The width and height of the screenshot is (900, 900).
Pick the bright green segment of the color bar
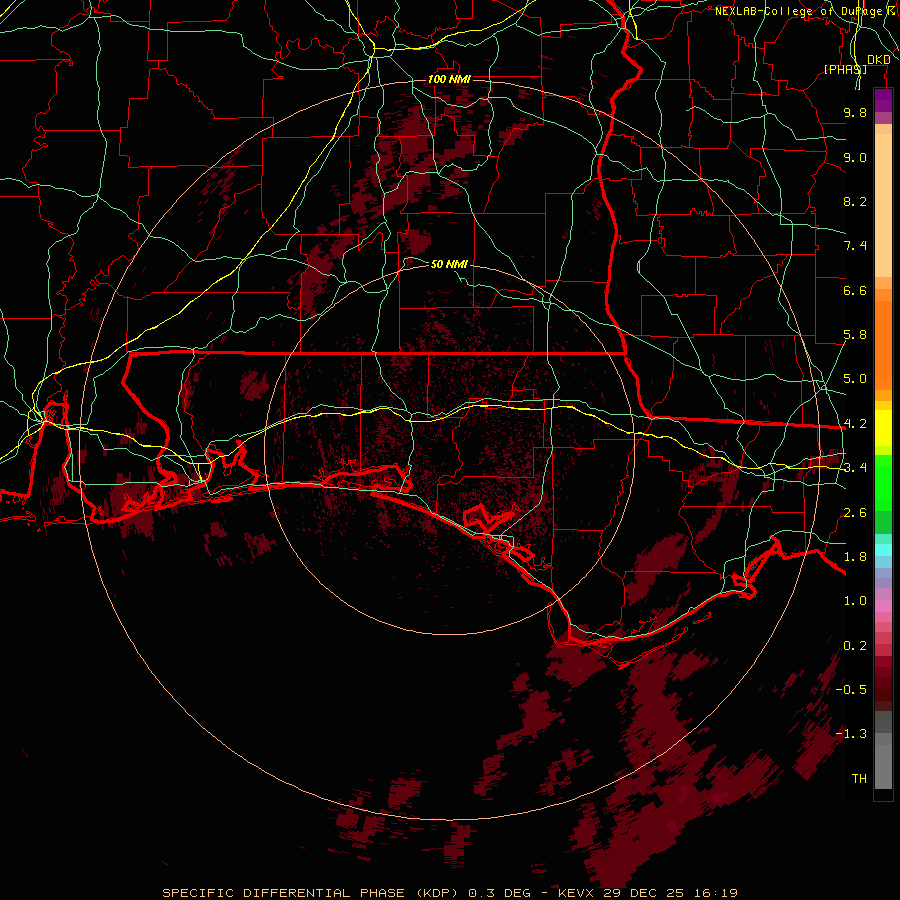pyautogui.click(x=883, y=482)
